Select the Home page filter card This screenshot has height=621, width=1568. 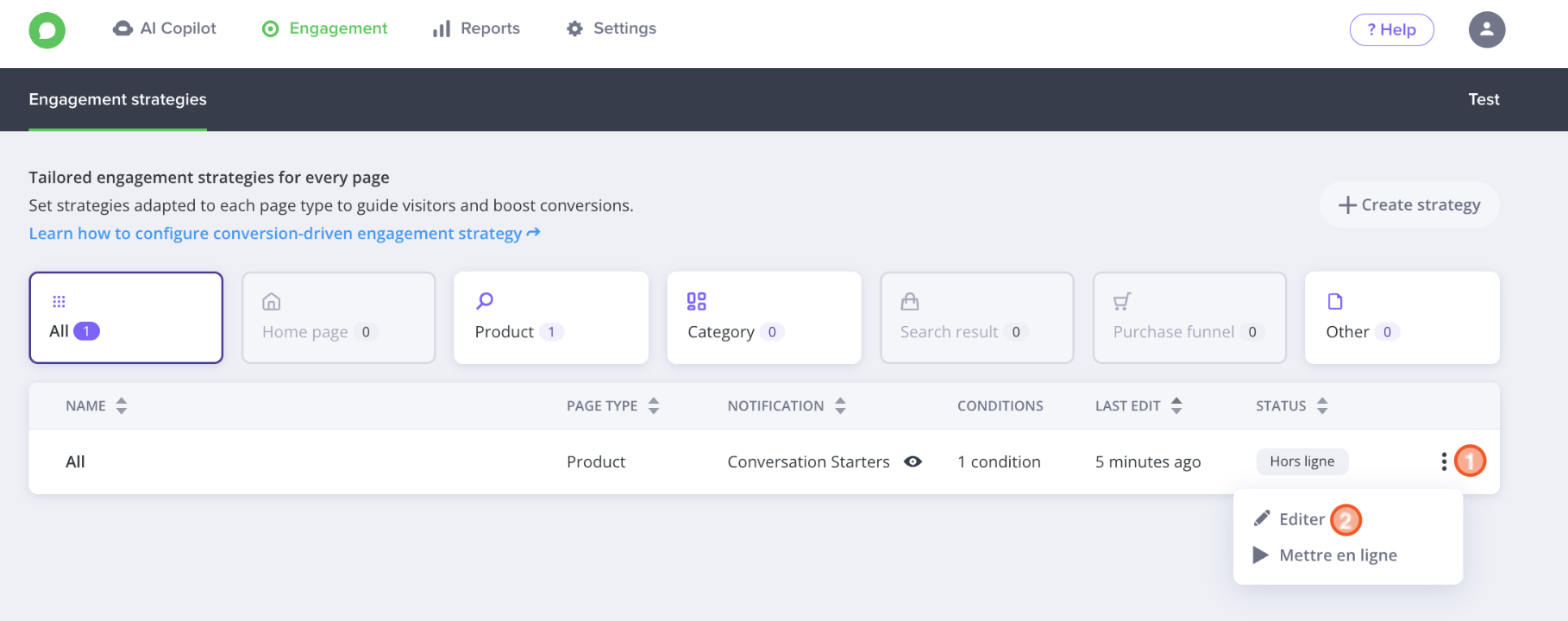pyautogui.click(x=338, y=317)
